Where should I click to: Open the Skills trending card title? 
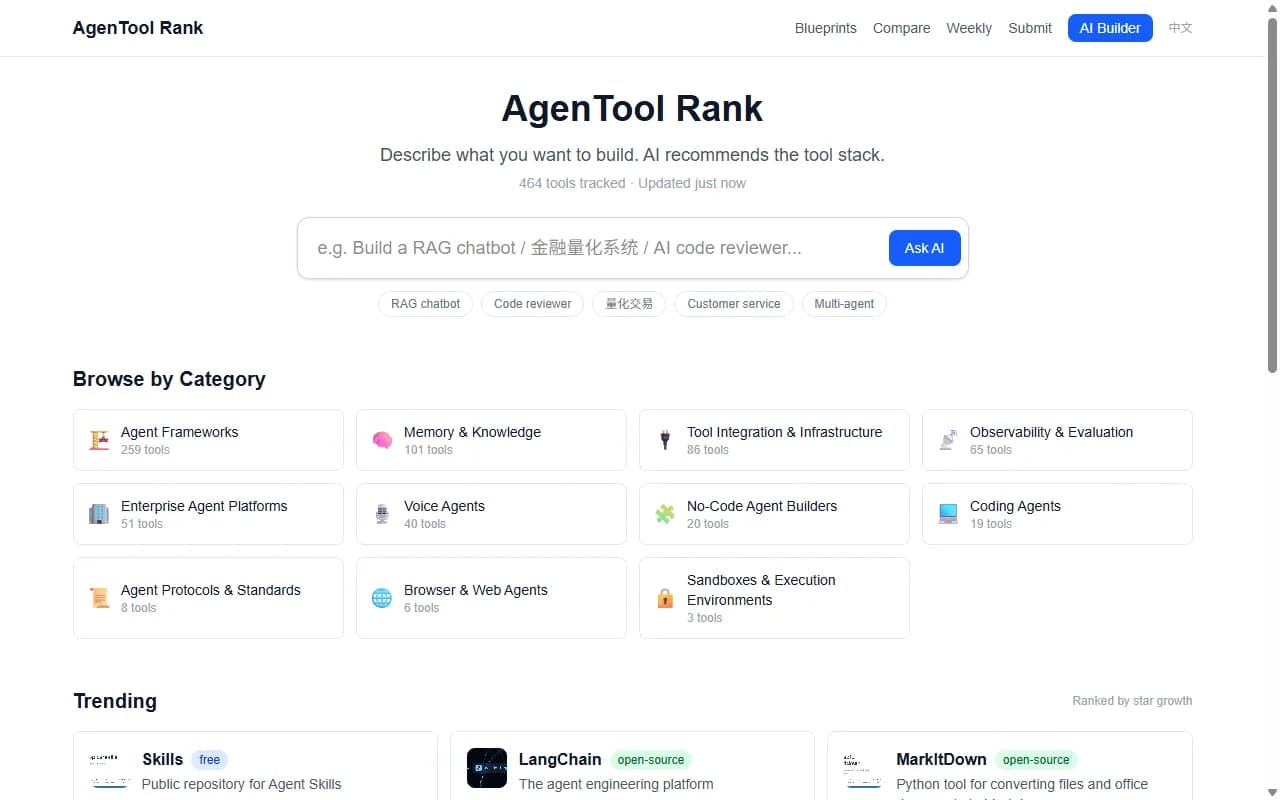pyautogui.click(x=162, y=760)
